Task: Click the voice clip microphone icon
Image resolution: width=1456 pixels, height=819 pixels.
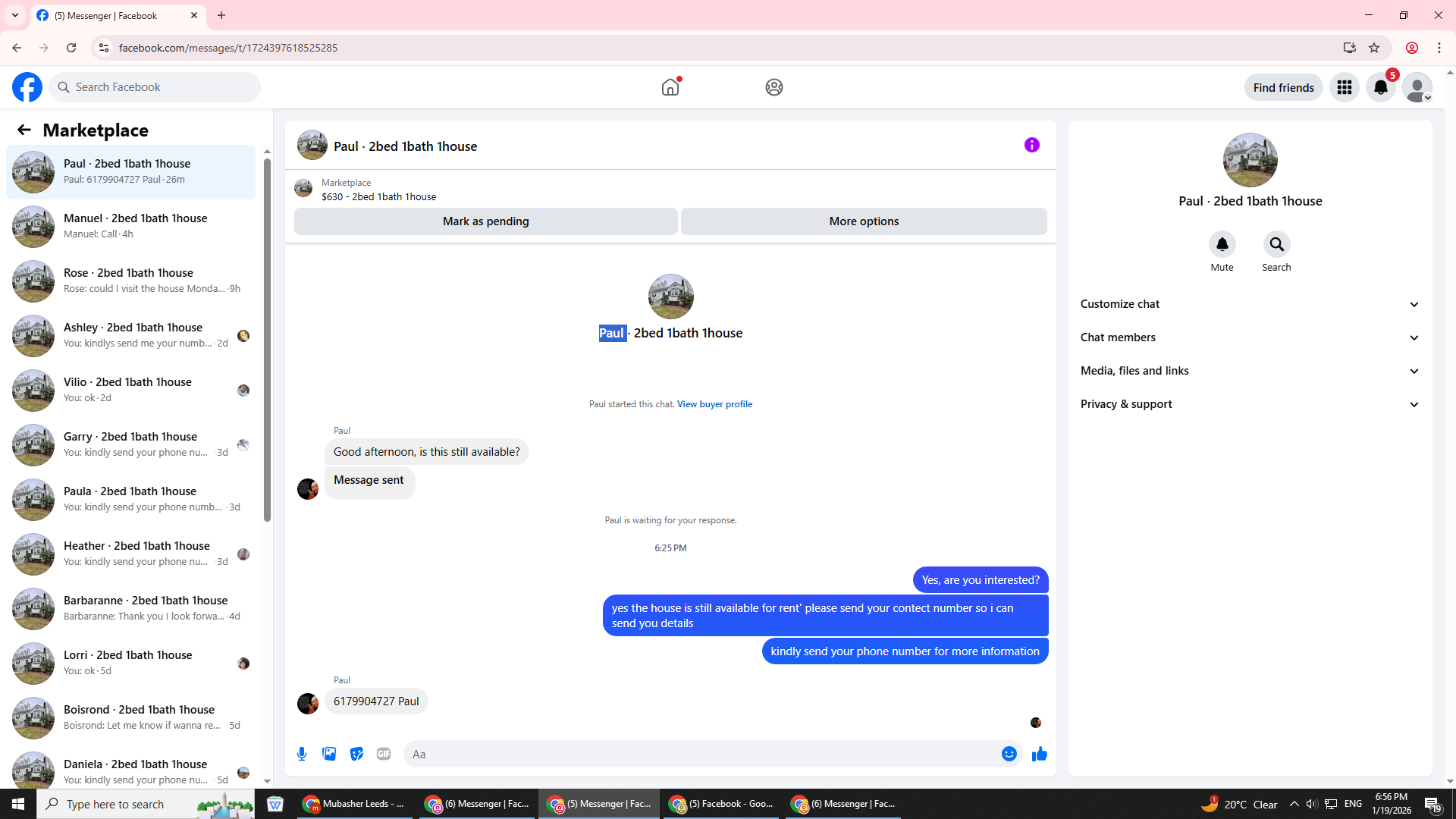Action: point(302,754)
